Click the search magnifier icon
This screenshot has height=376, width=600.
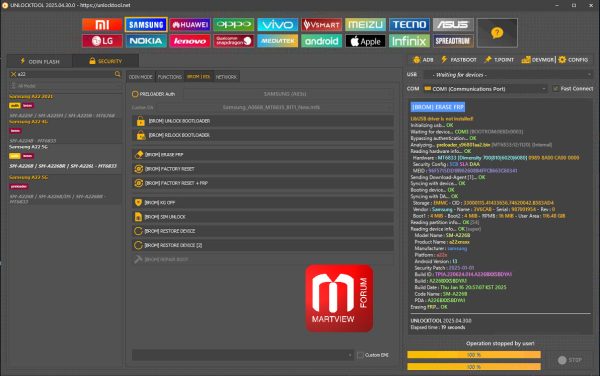click(x=117, y=74)
